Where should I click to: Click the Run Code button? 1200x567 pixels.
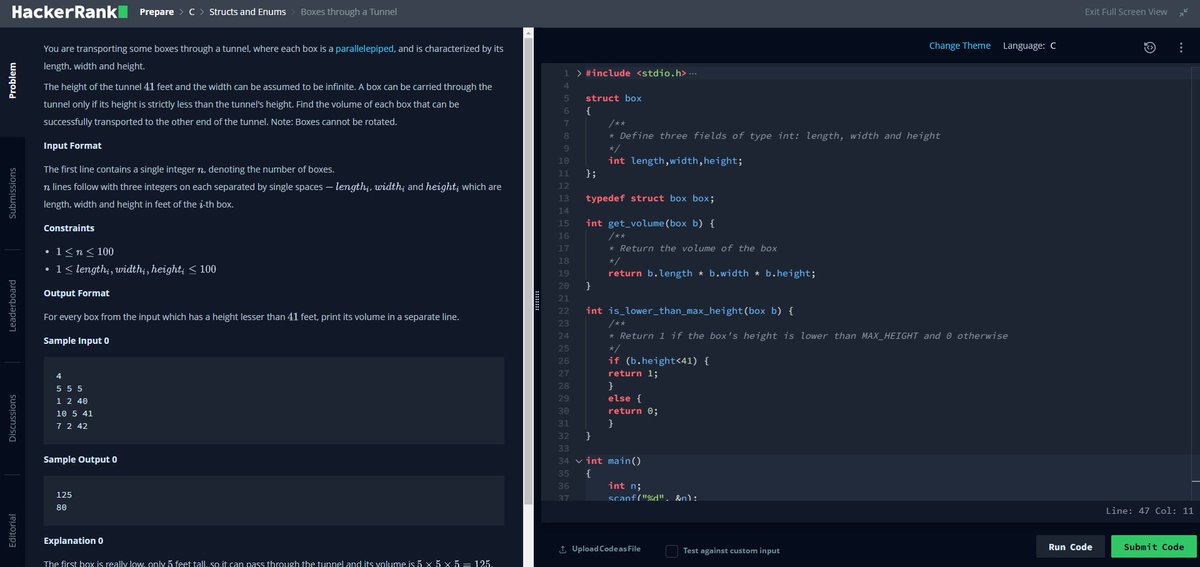click(x=1071, y=547)
